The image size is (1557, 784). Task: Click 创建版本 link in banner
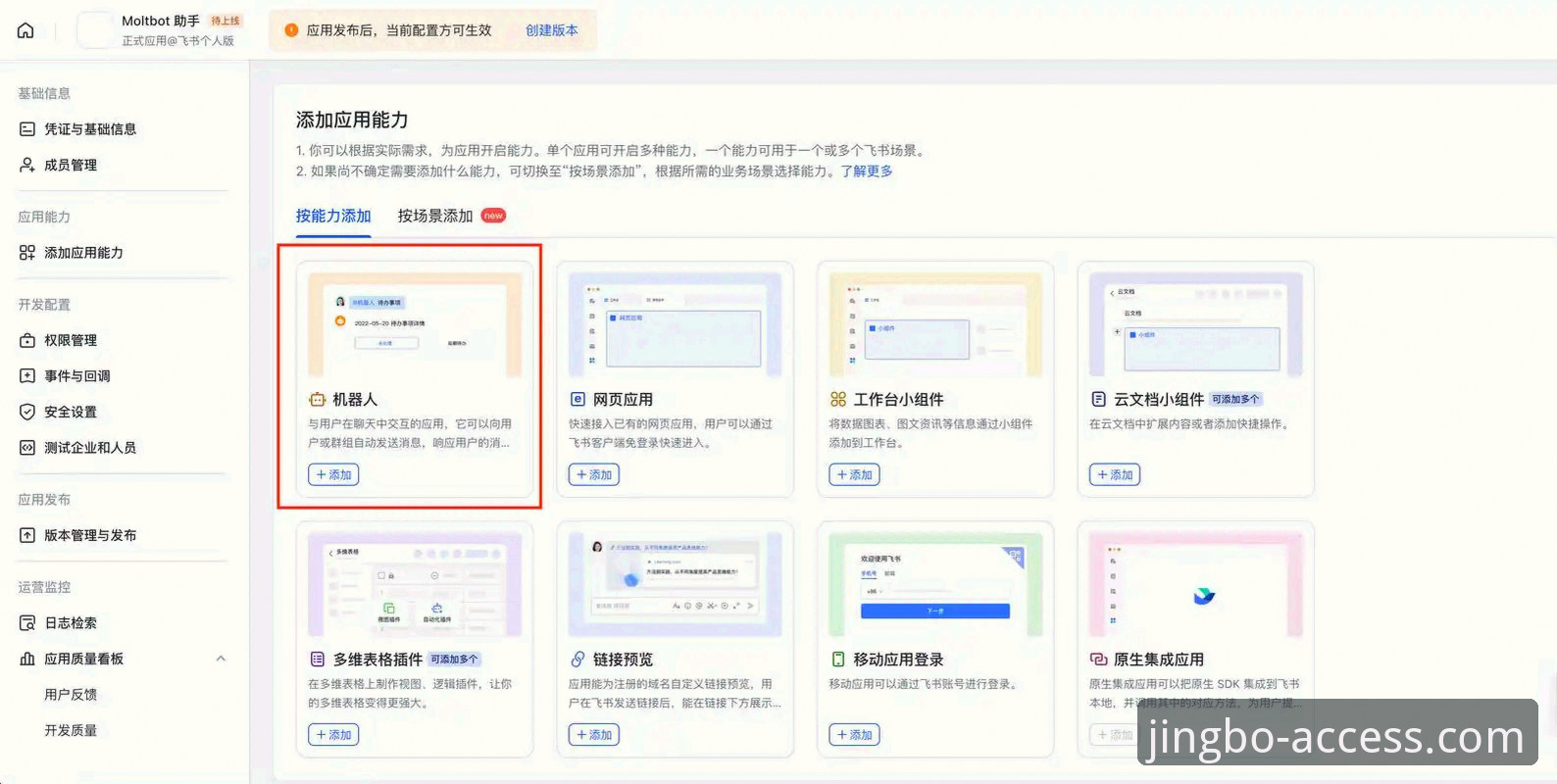click(552, 30)
